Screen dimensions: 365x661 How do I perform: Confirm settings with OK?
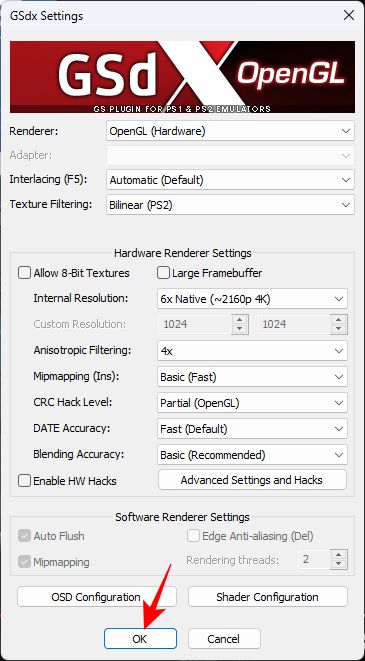[140, 639]
